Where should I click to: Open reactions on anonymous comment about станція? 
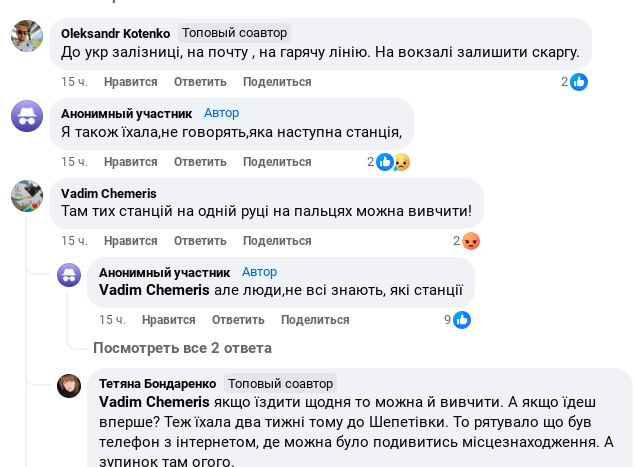tap(392, 162)
